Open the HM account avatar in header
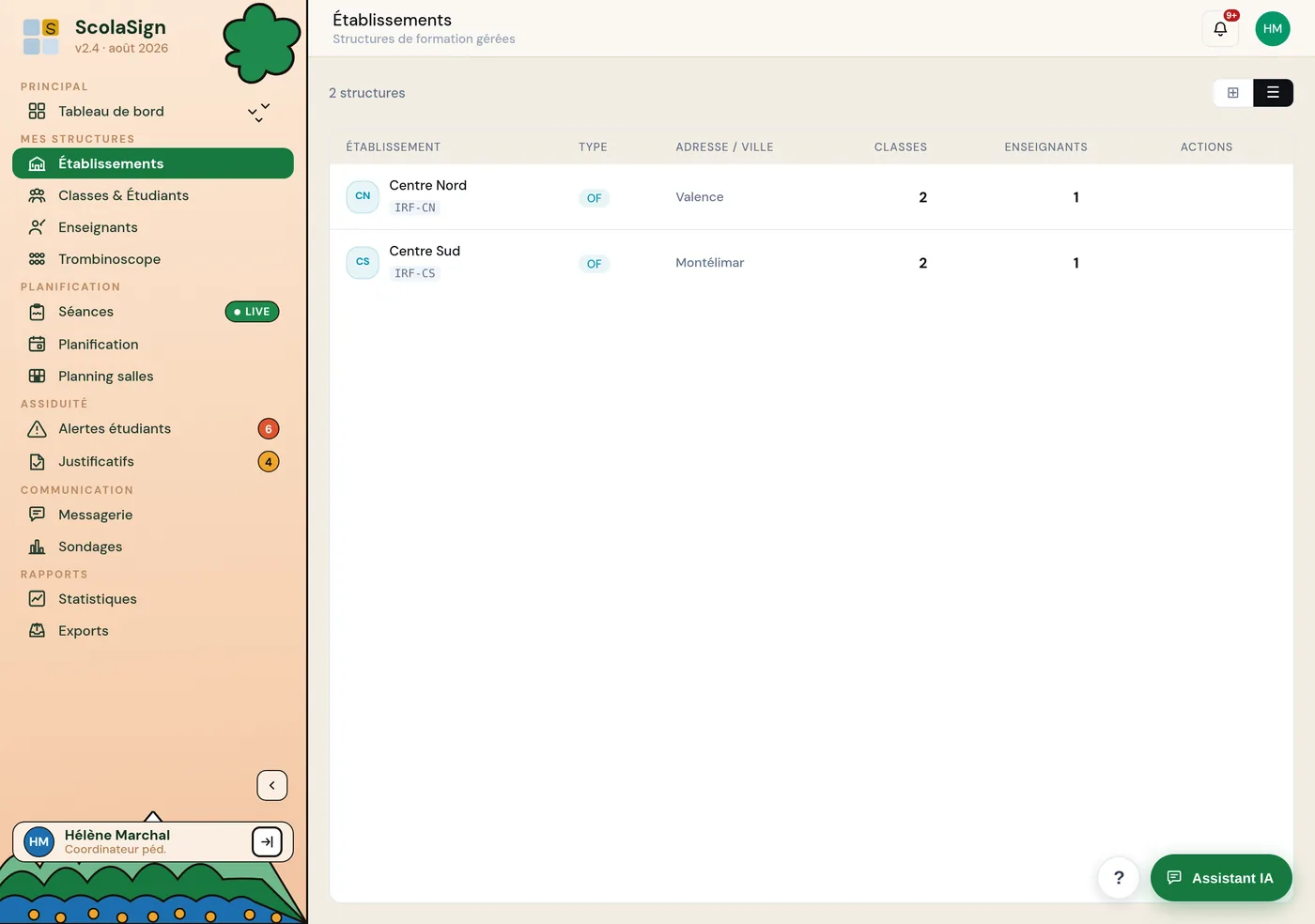 click(1273, 29)
